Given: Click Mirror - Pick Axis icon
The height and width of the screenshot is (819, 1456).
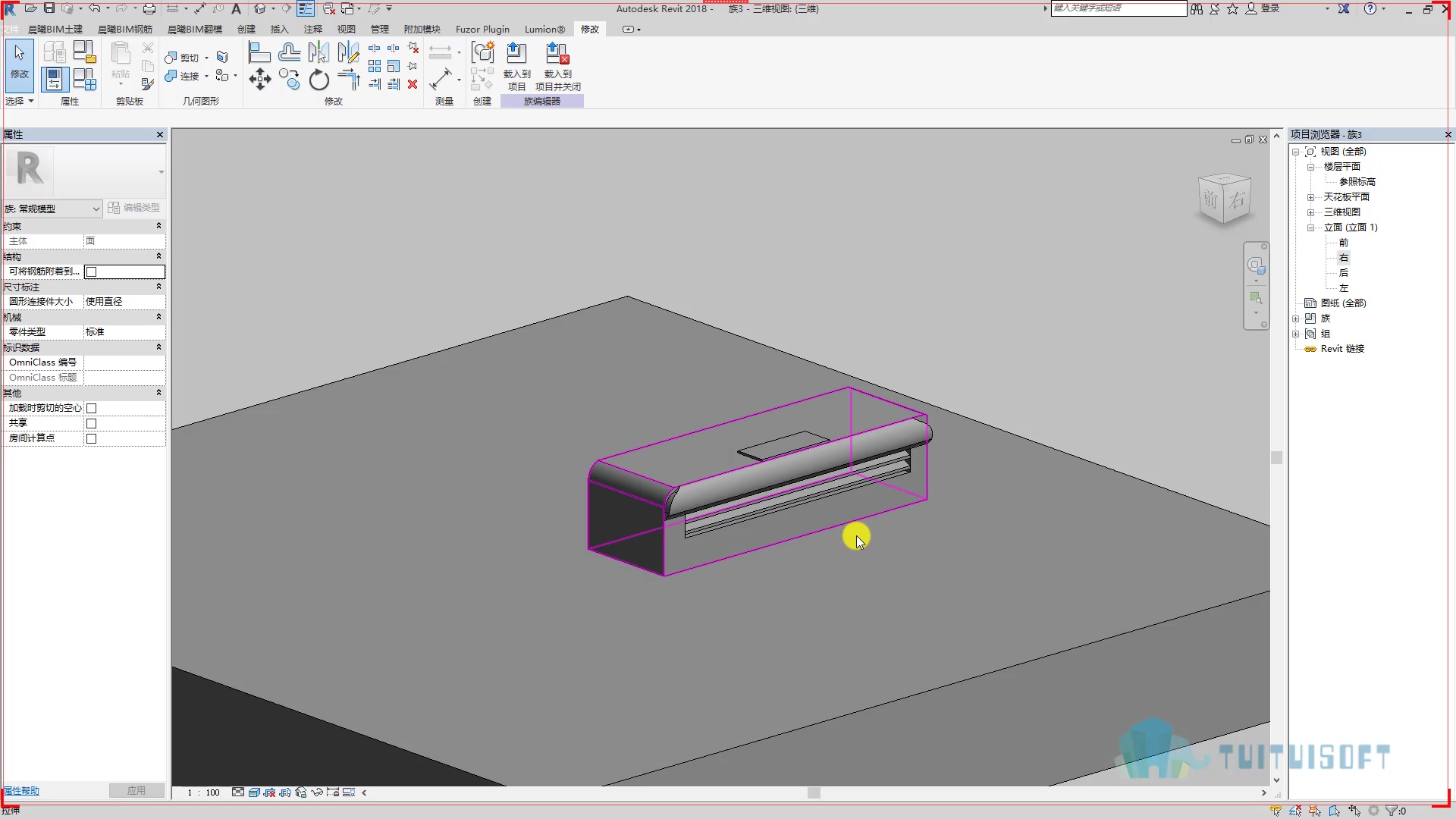Looking at the screenshot, I should (319, 52).
